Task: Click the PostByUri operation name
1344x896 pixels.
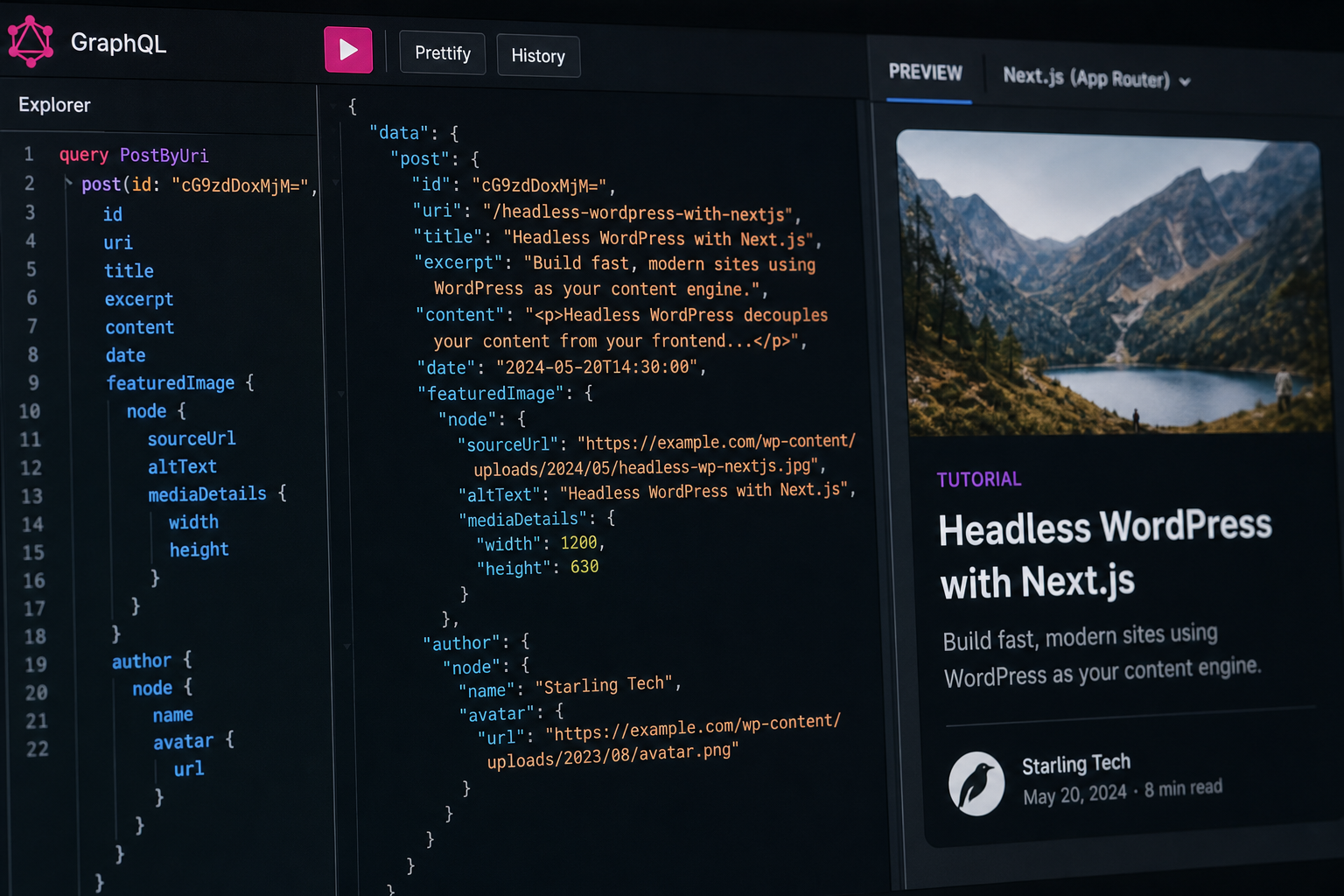Action: (164, 156)
